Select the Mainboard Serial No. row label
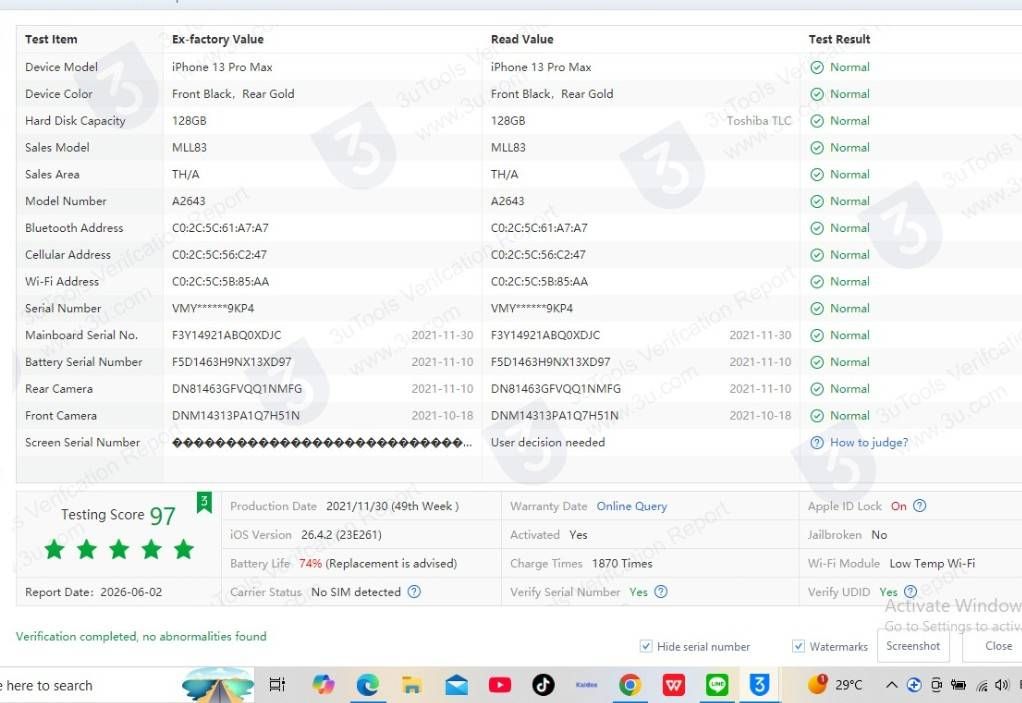1022x703 pixels. [81, 335]
